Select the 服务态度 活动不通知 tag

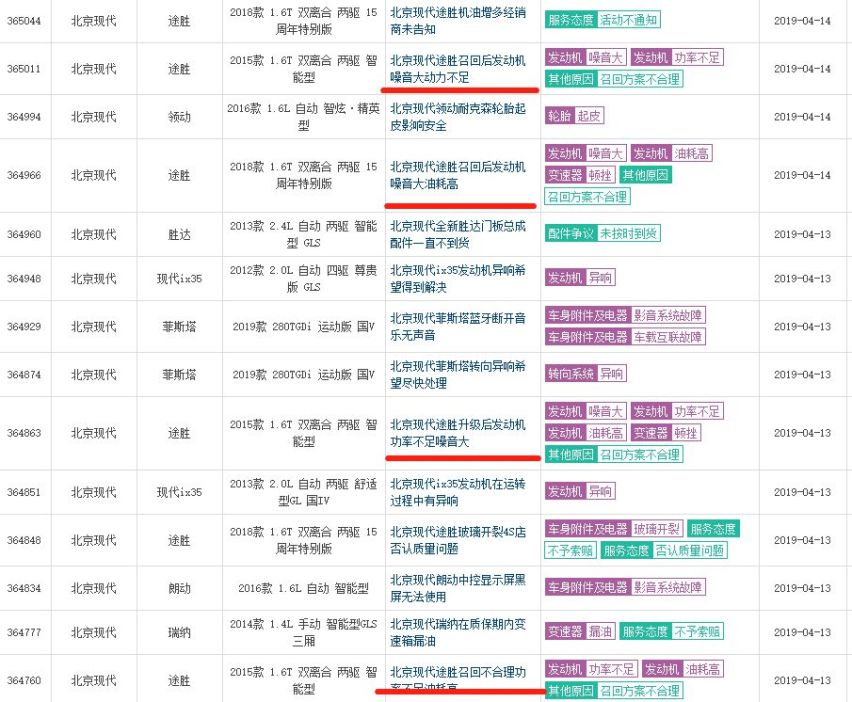coord(603,20)
